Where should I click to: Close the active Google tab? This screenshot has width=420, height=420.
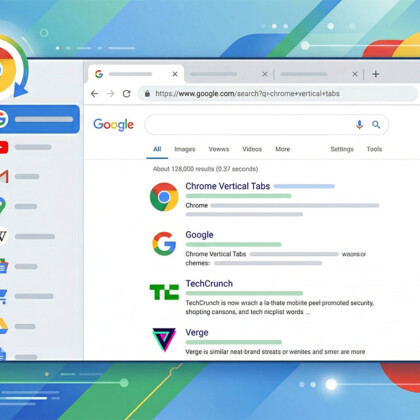(x=175, y=74)
